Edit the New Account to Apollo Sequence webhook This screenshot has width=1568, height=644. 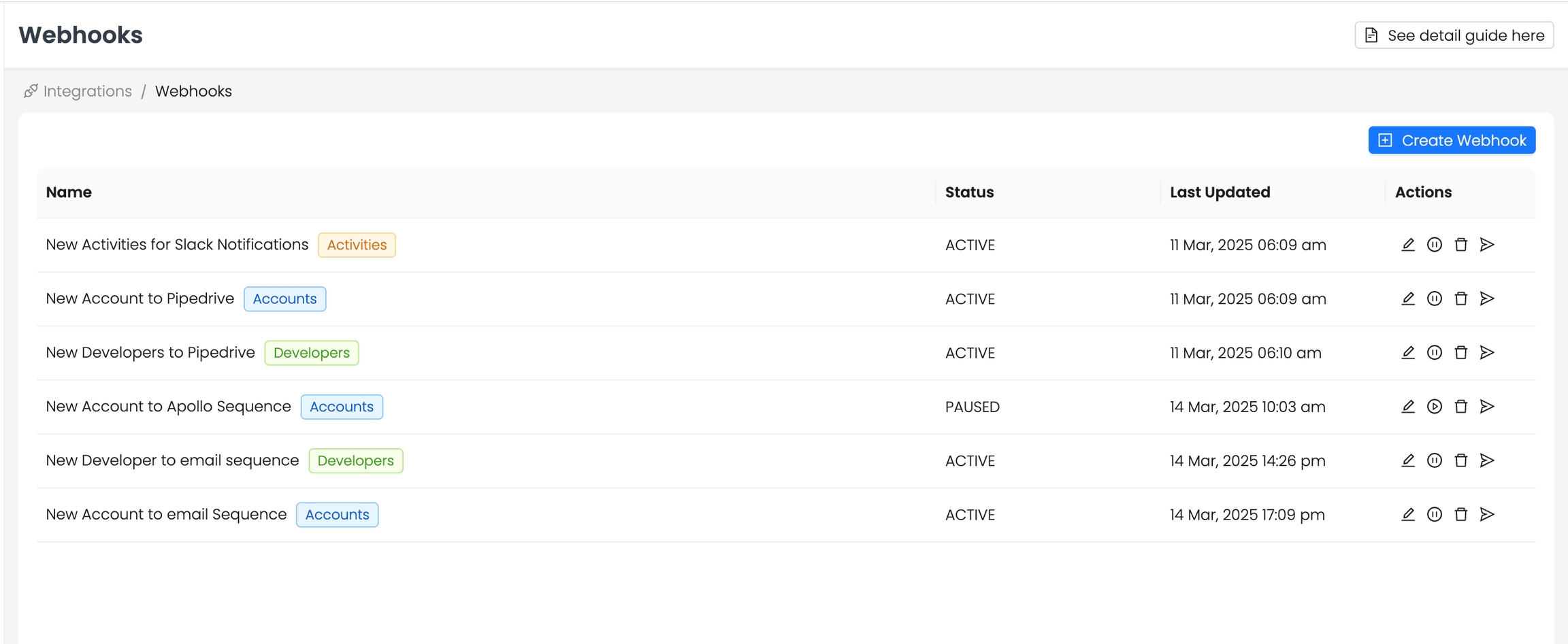[x=1408, y=407]
